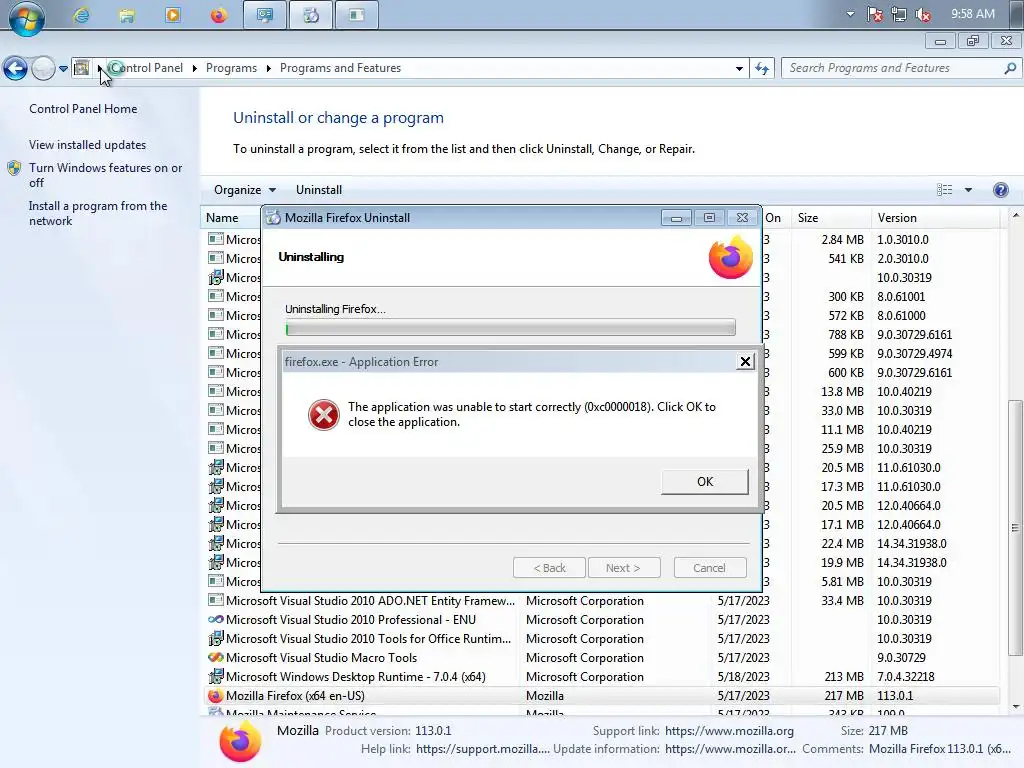Image resolution: width=1024 pixels, height=768 pixels.
Task: Open the support.mozilla help link
Action: pyautogui.click(x=483, y=750)
